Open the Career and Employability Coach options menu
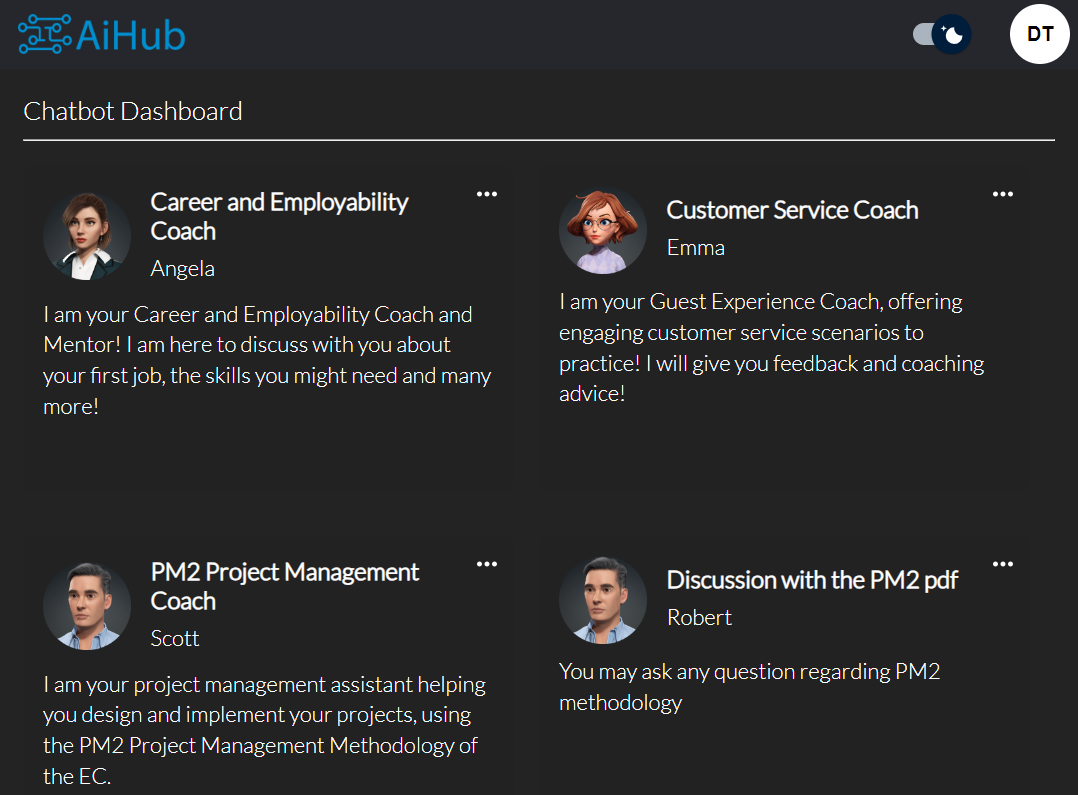Screen dimensions: 1078x795 [x=487, y=193]
